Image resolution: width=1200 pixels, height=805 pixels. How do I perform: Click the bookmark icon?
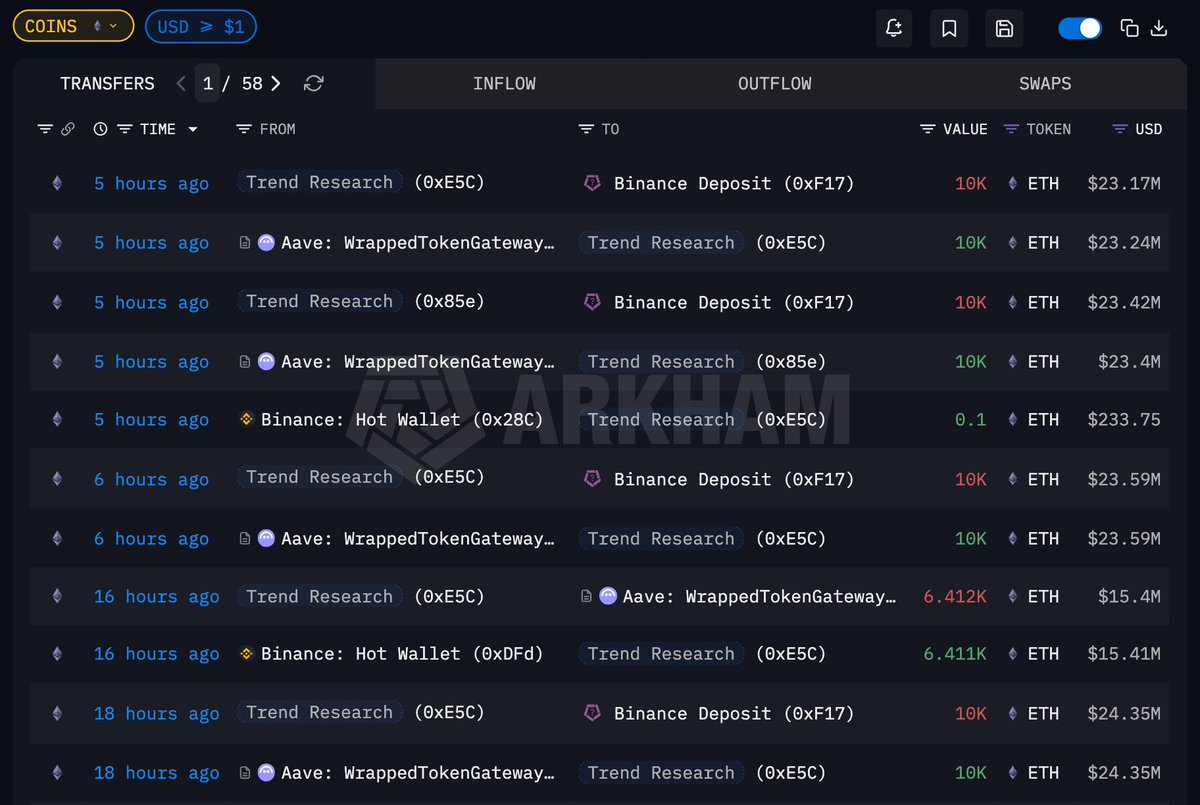pos(949,28)
